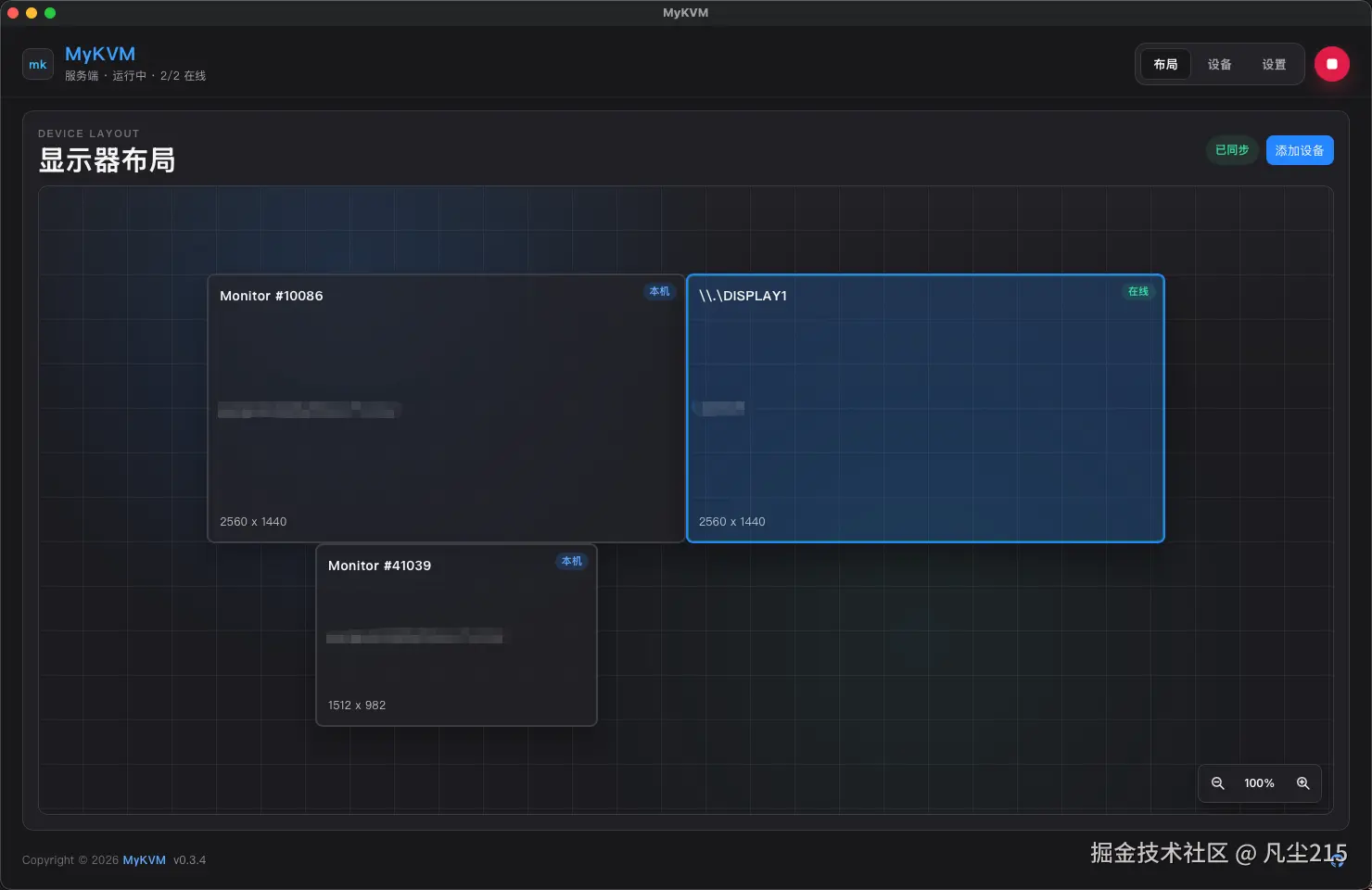Select the Monitor #10086 display card
This screenshot has width=1372, height=890.
pyautogui.click(x=446, y=408)
